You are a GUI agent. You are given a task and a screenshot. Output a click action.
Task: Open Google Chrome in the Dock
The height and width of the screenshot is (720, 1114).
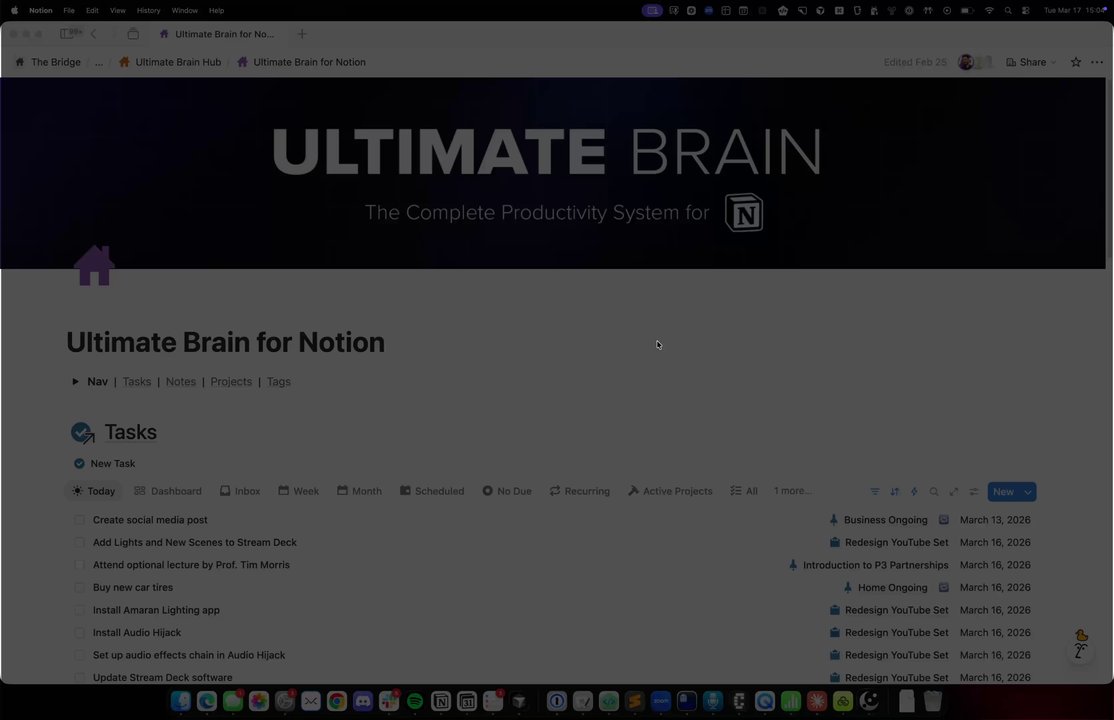(337, 701)
